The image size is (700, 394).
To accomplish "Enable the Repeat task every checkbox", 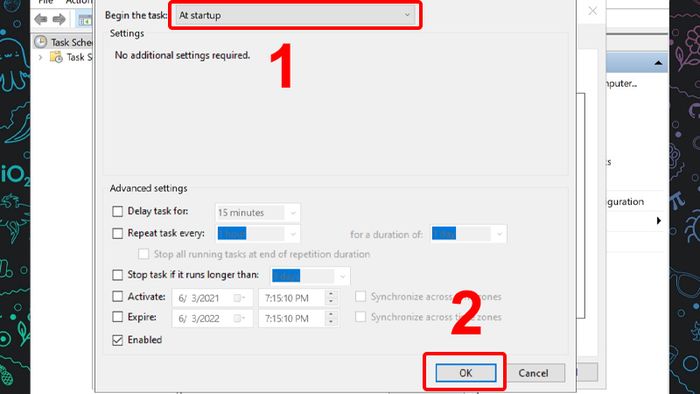I will pos(117,233).
